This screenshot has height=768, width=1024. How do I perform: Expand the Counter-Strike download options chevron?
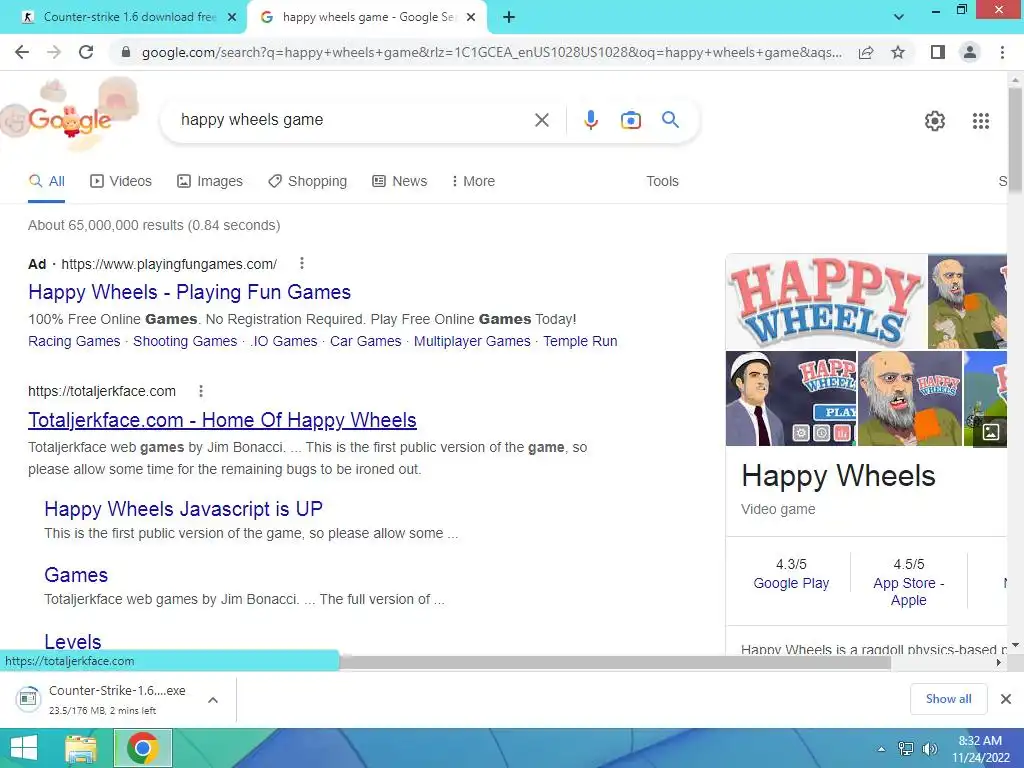212,699
